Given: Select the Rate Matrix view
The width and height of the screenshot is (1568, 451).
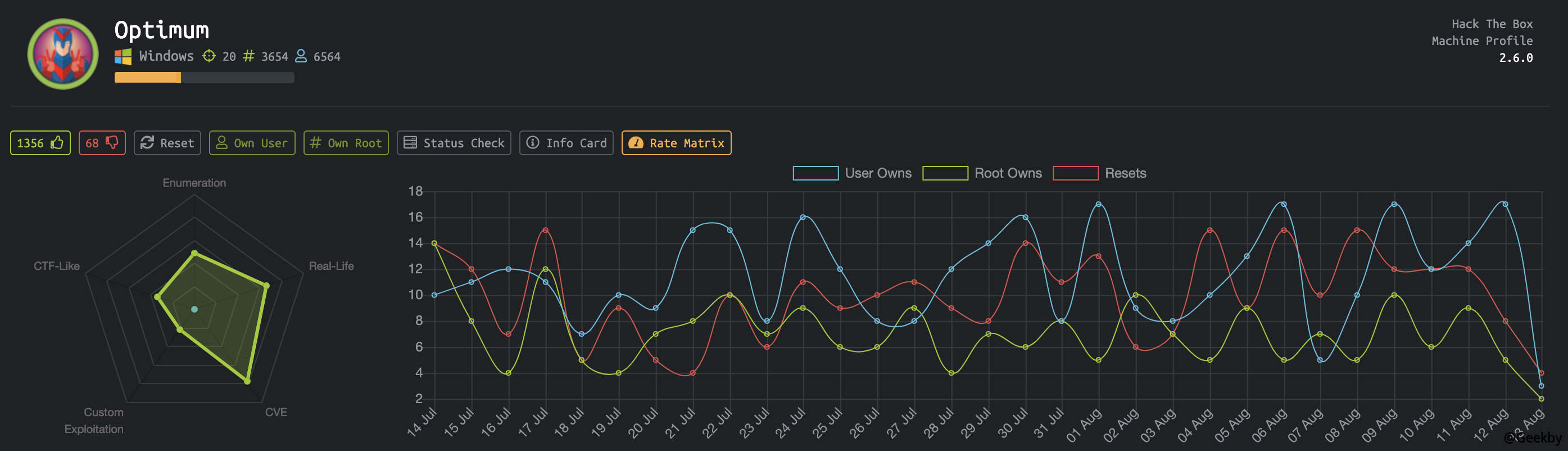Looking at the screenshot, I should tap(676, 143).
